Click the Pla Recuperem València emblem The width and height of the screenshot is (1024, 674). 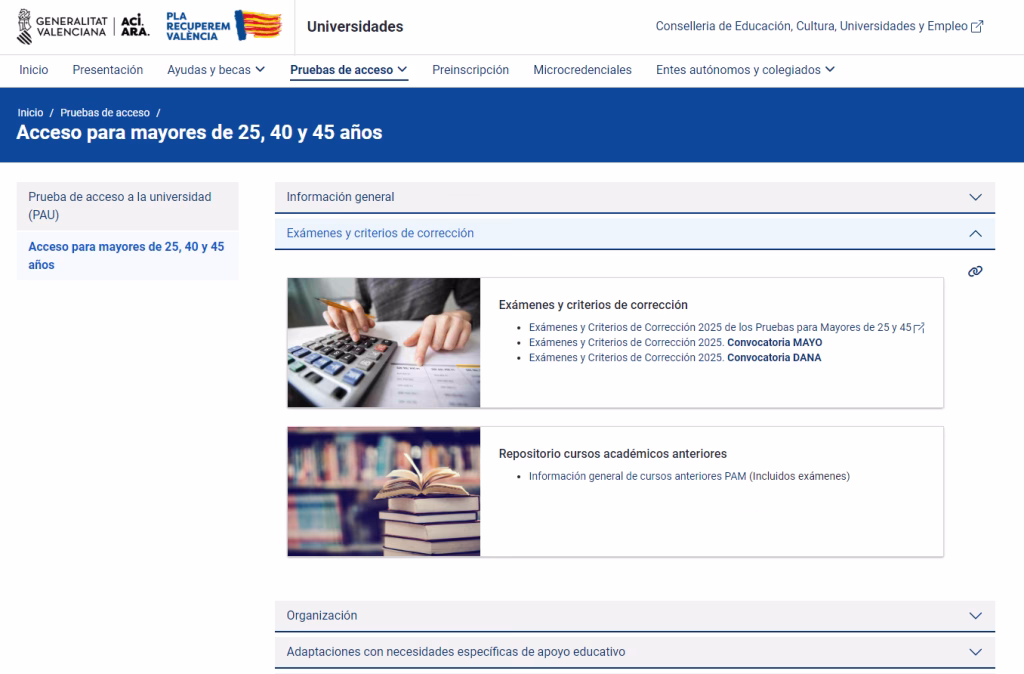tap(222, 24)
